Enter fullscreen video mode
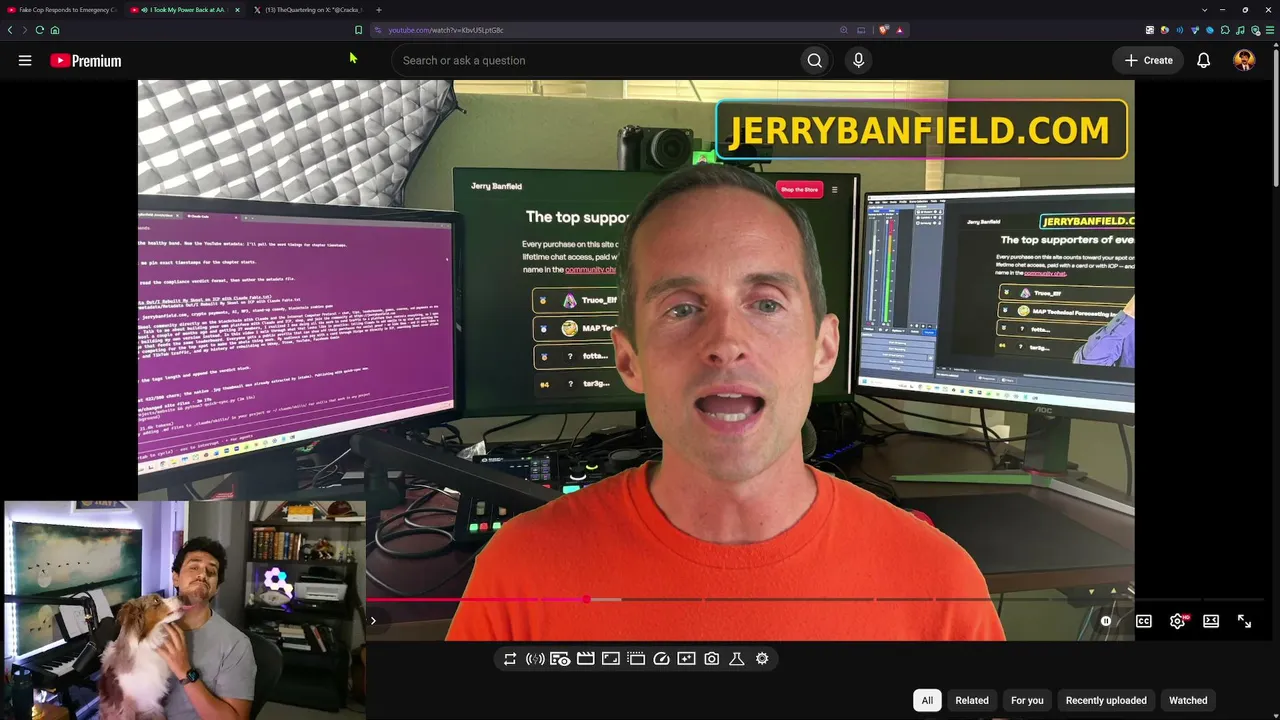The image size is (1280, 720). tap(1244, 621)
